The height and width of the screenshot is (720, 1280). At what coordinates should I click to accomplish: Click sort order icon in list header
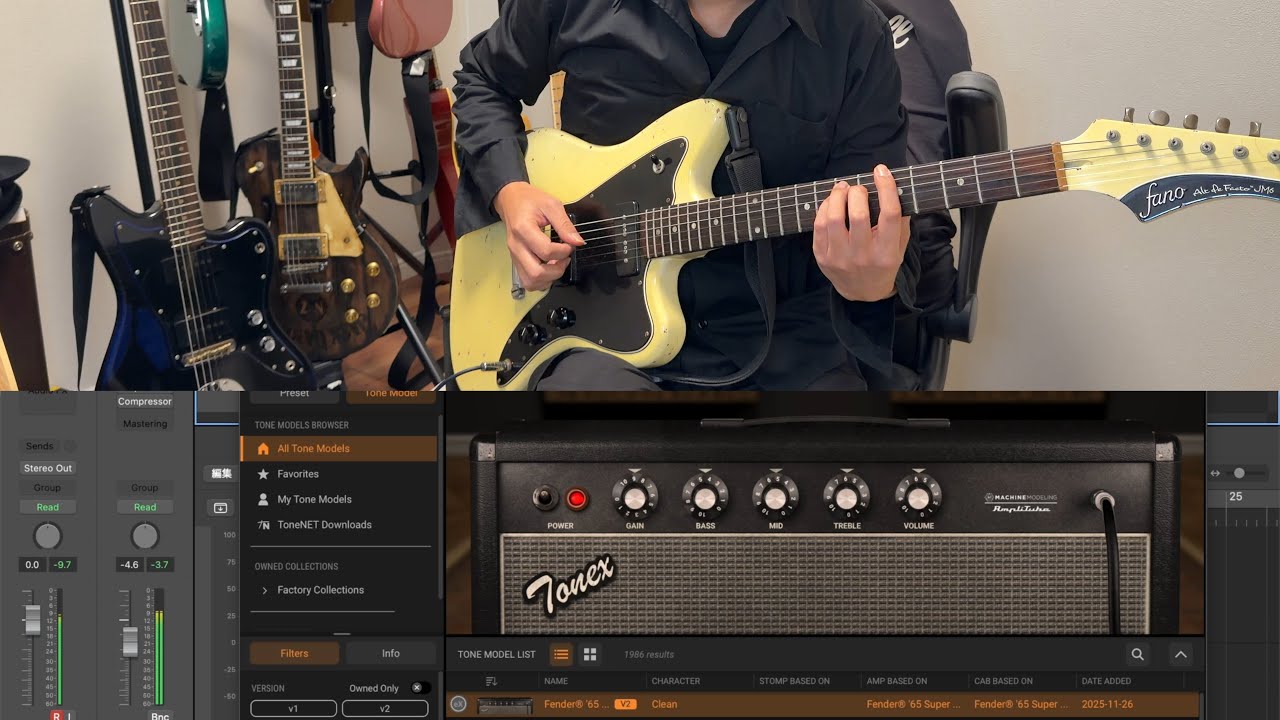[x=491, y=681]
